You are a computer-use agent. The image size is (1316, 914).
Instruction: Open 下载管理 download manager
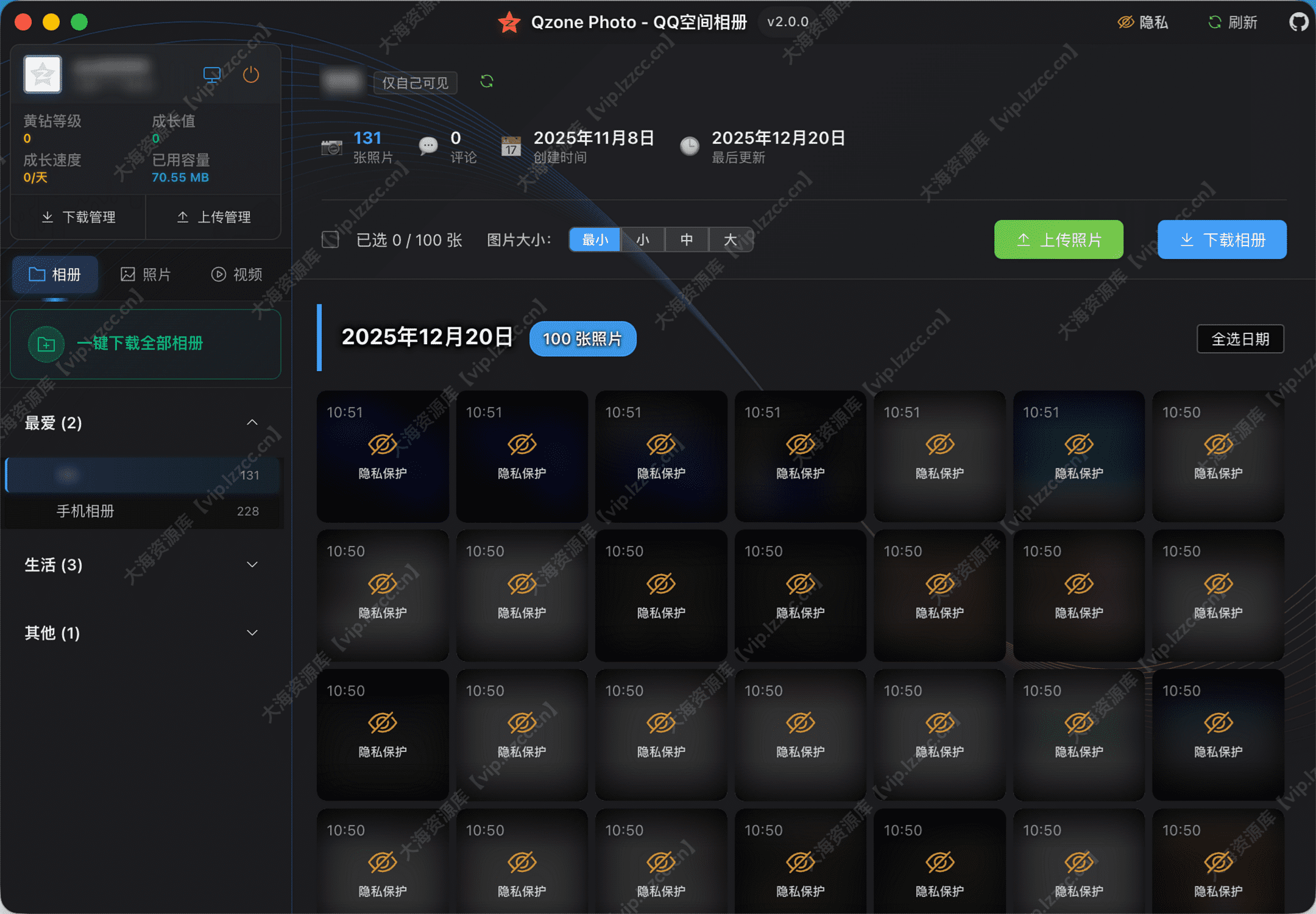79,217
